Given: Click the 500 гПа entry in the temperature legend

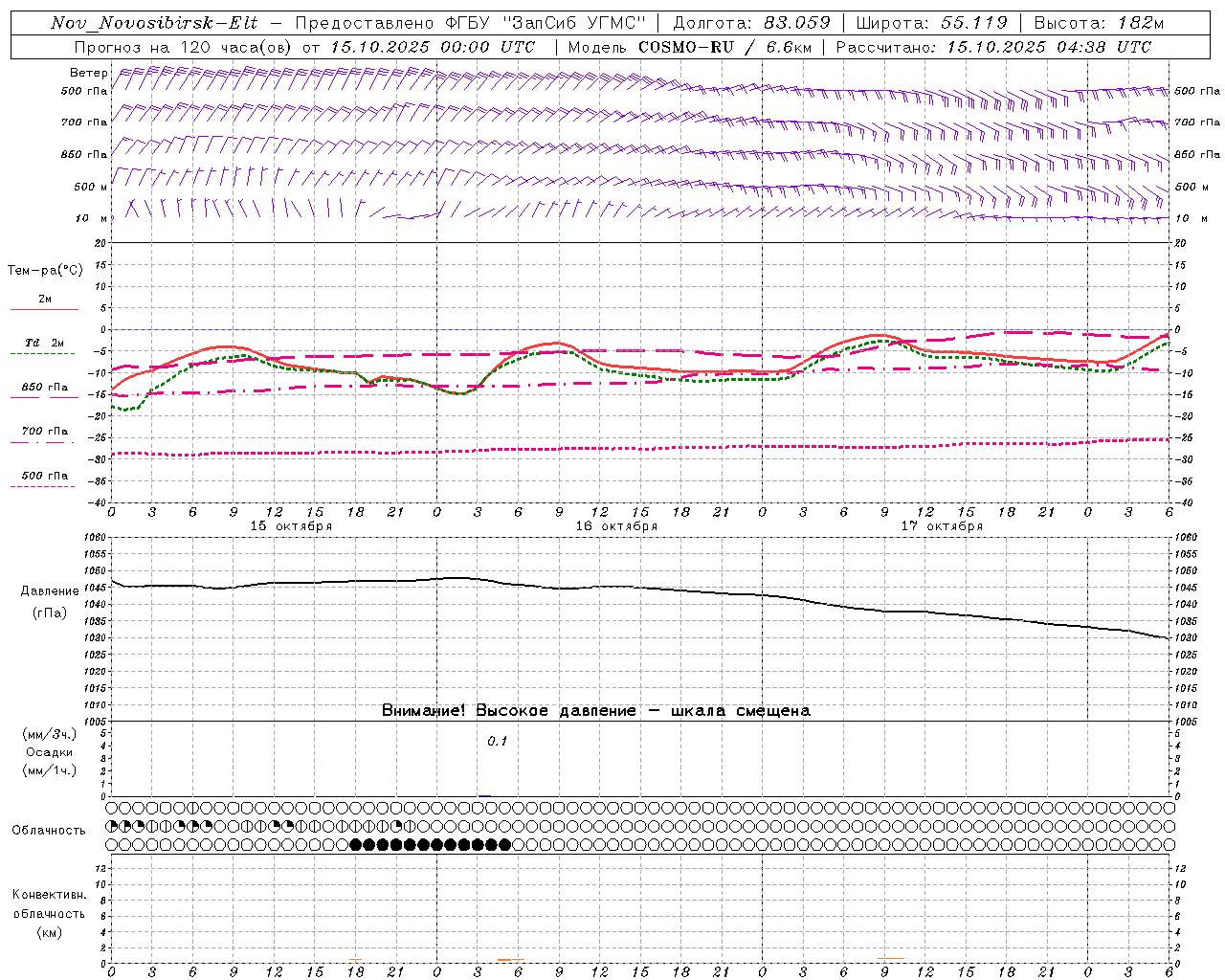Looking at the screenshot, I should coord(45,476).
